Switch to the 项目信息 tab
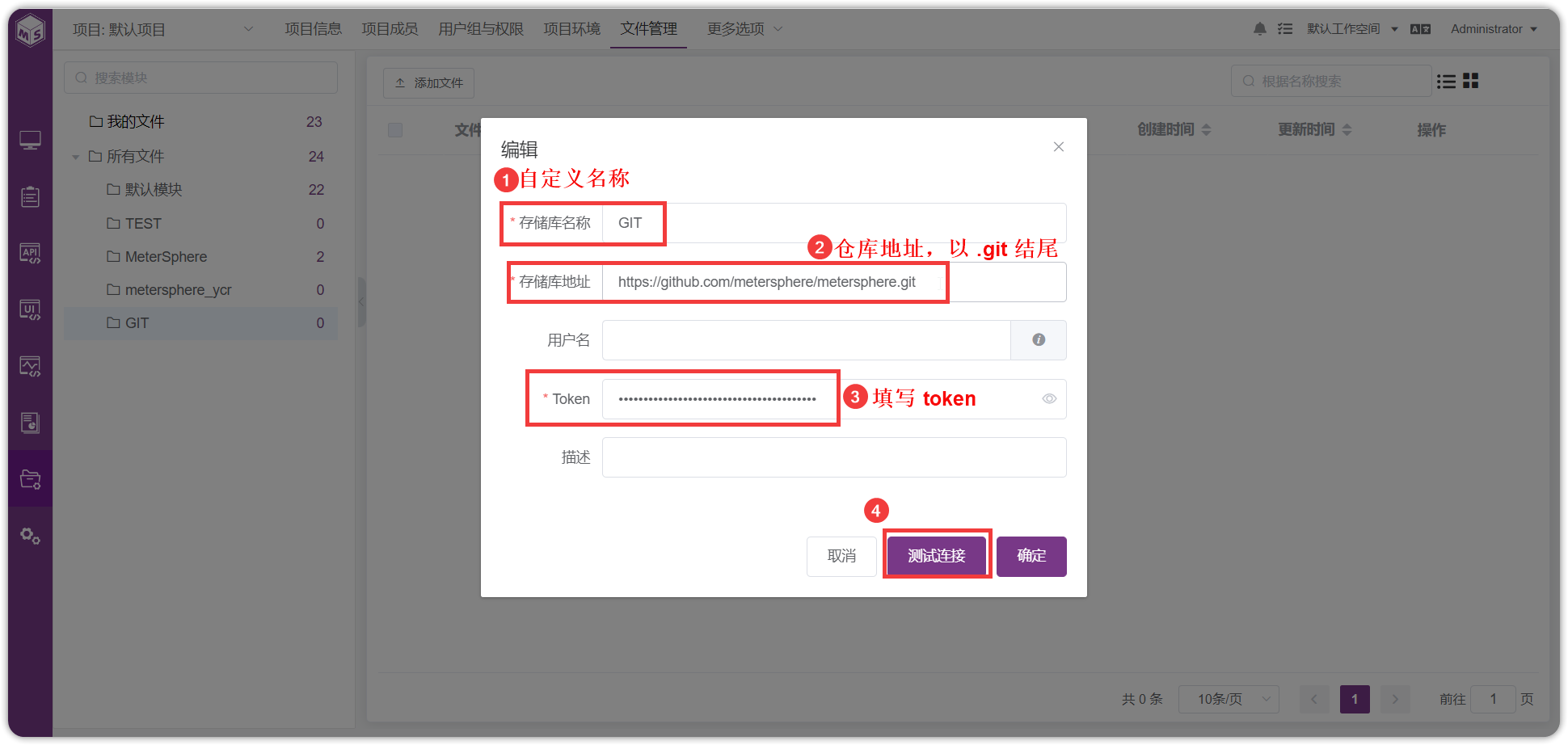 coord(313,29)
